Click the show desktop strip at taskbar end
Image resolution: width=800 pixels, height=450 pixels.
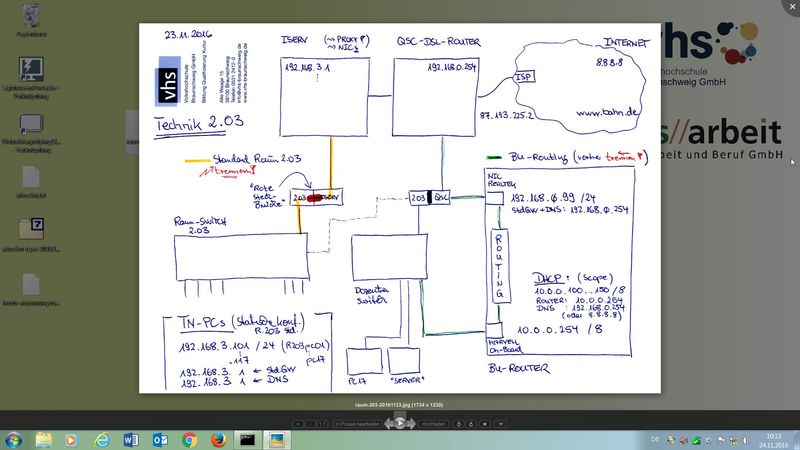tap(796, 440)
